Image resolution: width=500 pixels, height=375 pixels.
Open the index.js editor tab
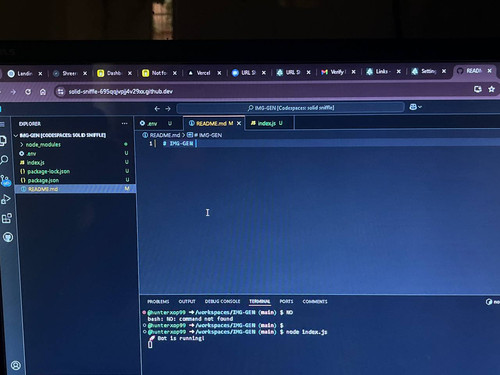(x=270, y=123)
